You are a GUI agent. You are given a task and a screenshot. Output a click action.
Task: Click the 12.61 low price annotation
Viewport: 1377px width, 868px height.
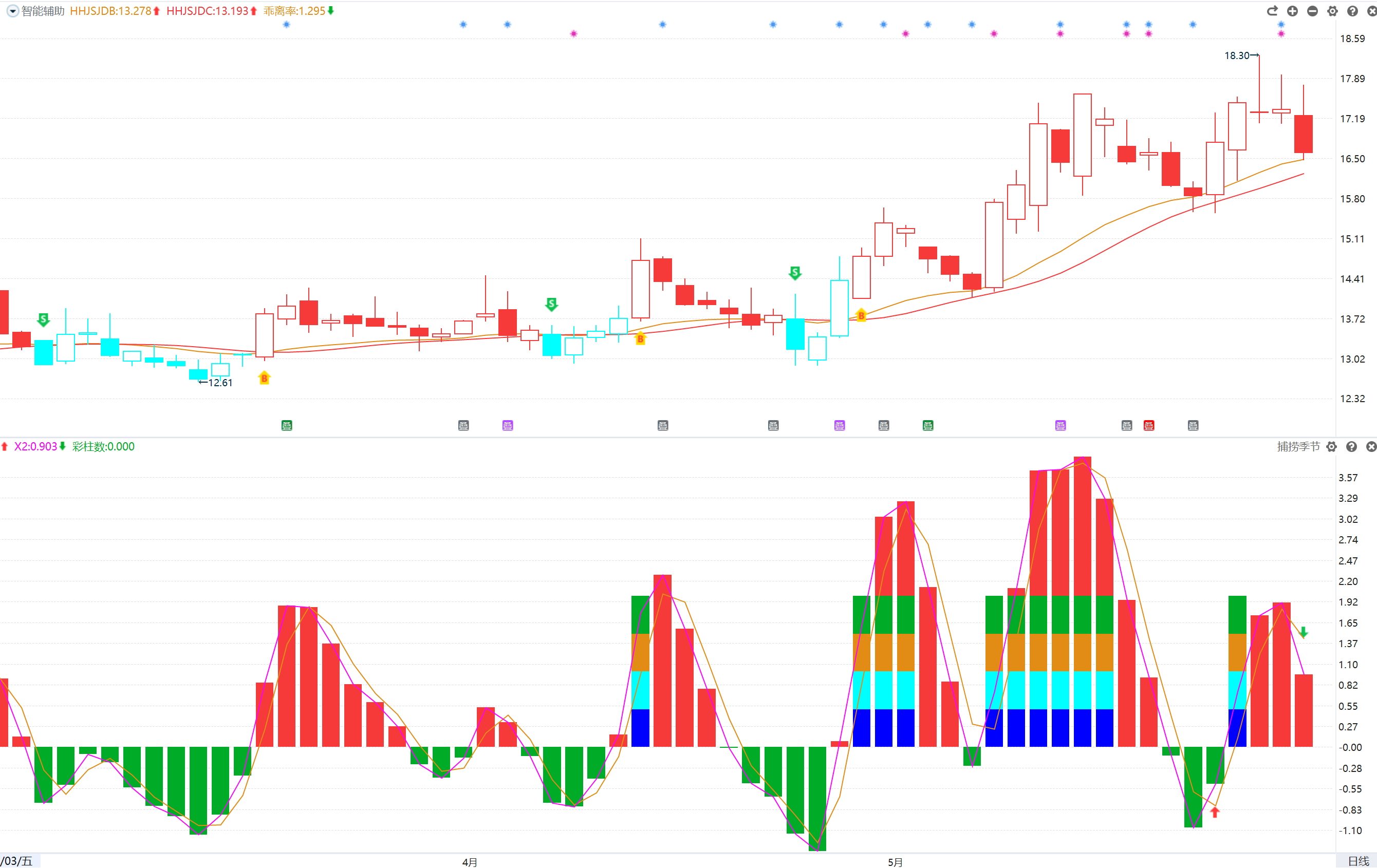tap(215, 383)
